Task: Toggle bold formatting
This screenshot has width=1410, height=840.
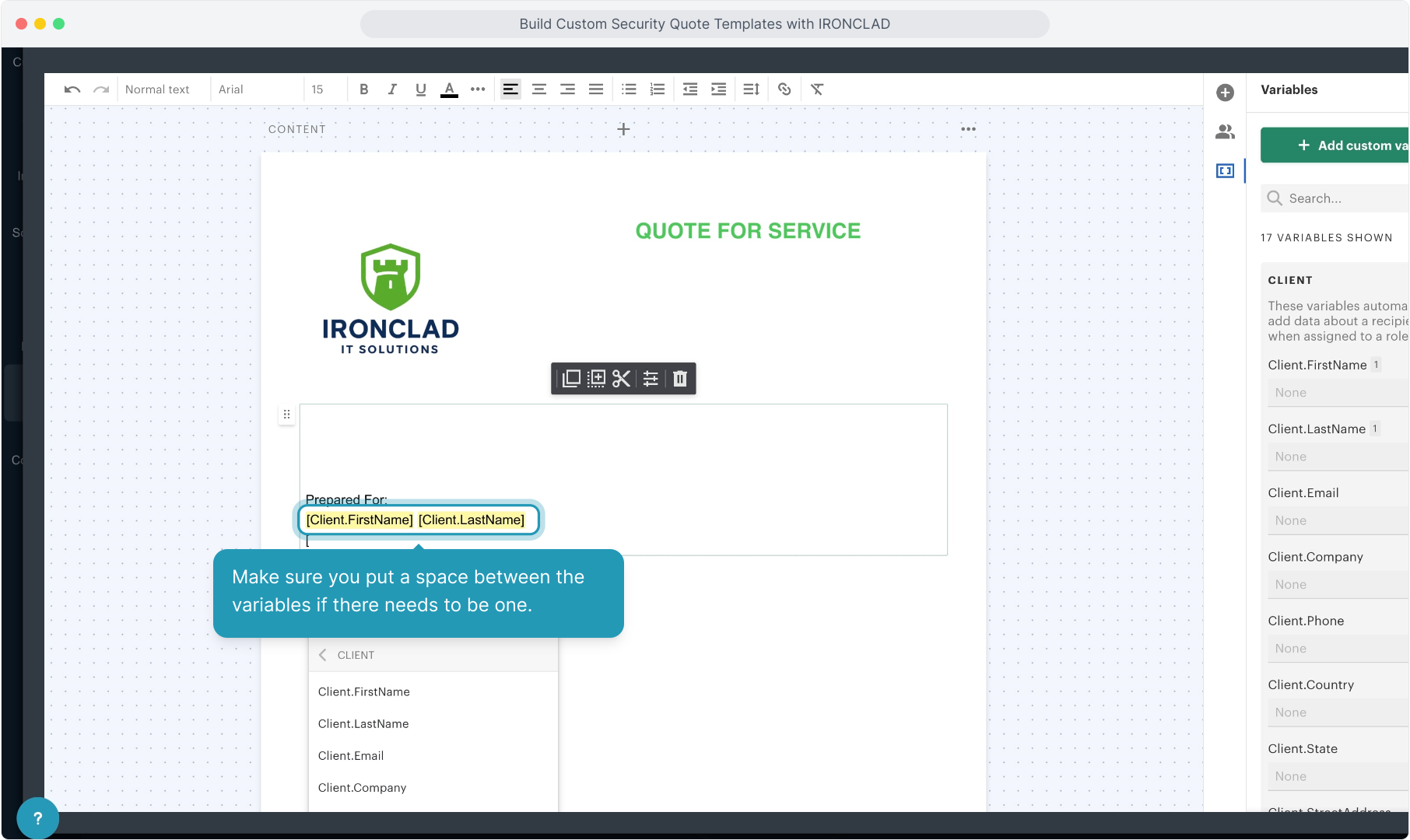Action: tap(363, 89)
